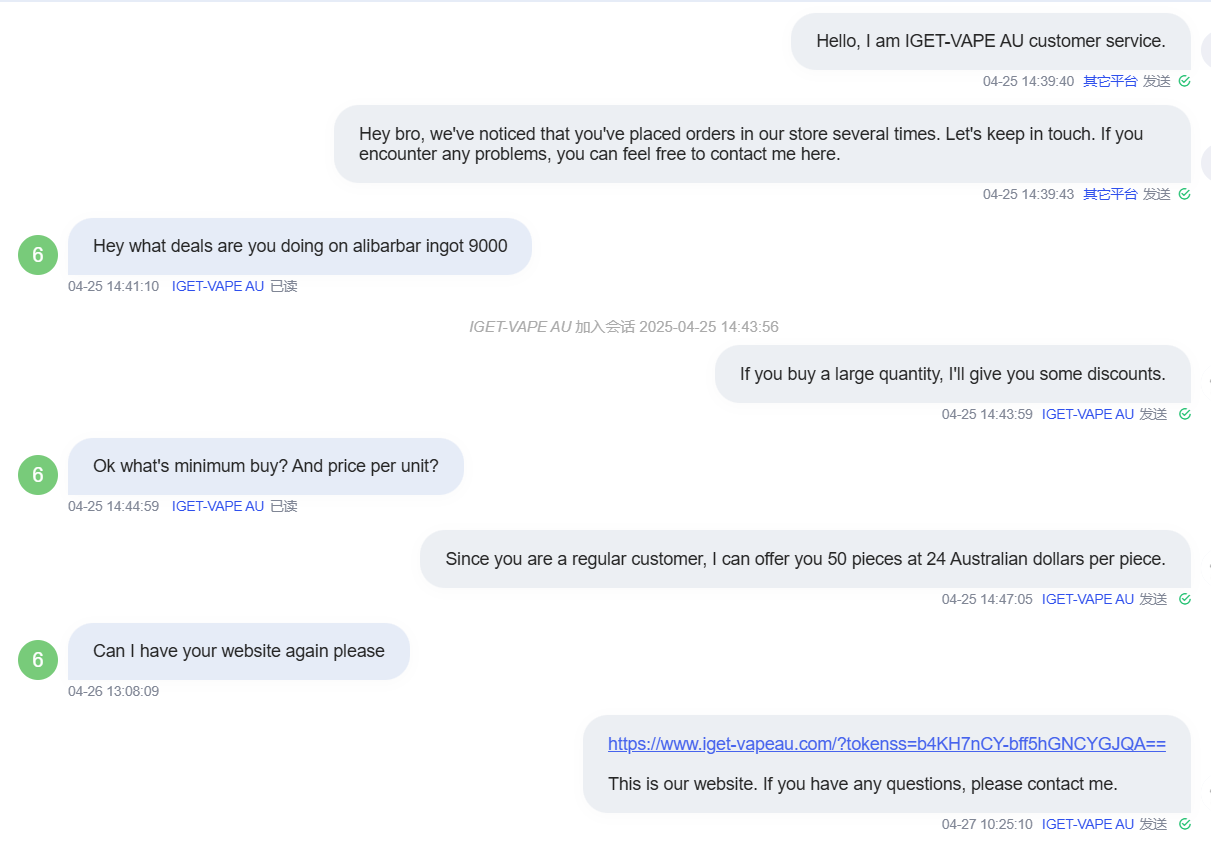Click the IGET-VAPE AU joined conversation notice
The height and width of the screenshot is (845, 1211).
click(x=624, y=327)
